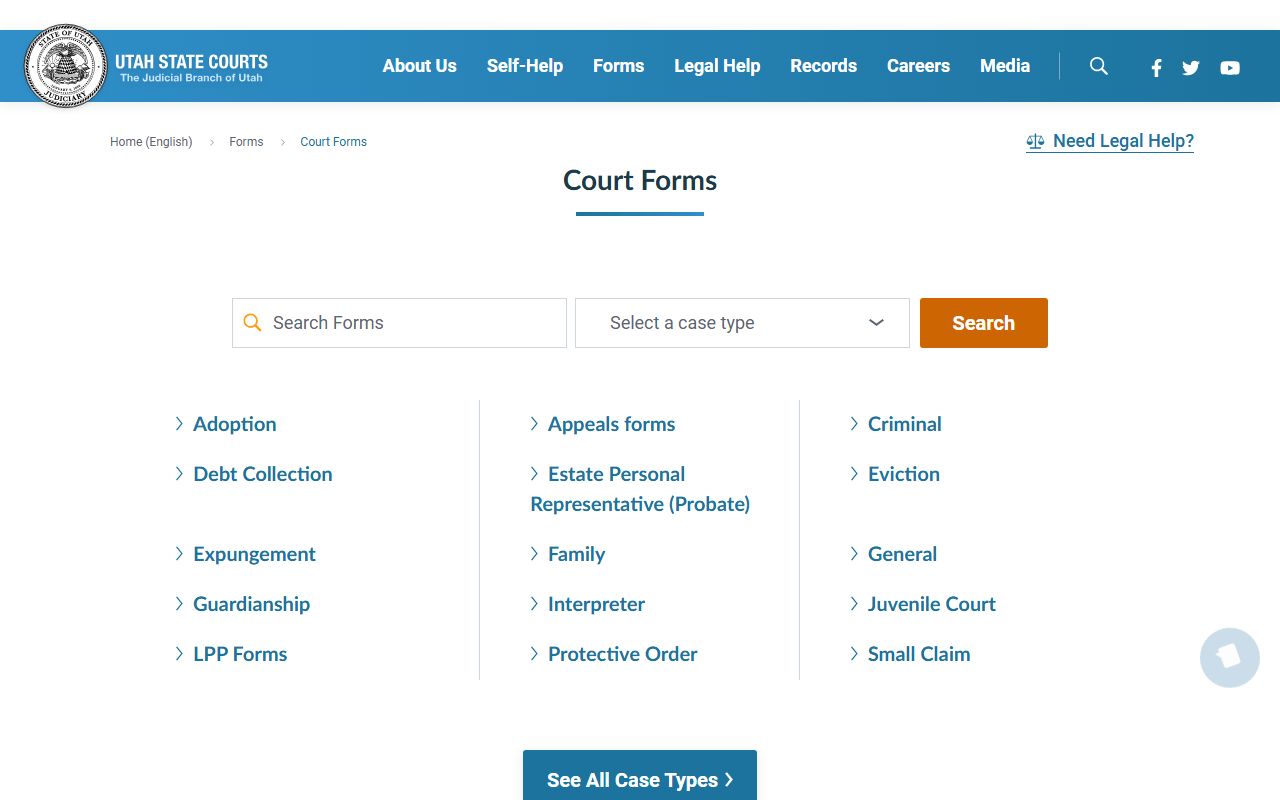Open the Twitter icon in header
Image resolution: width=1280 pixels, height=800 pixels.
[1190, 68]
